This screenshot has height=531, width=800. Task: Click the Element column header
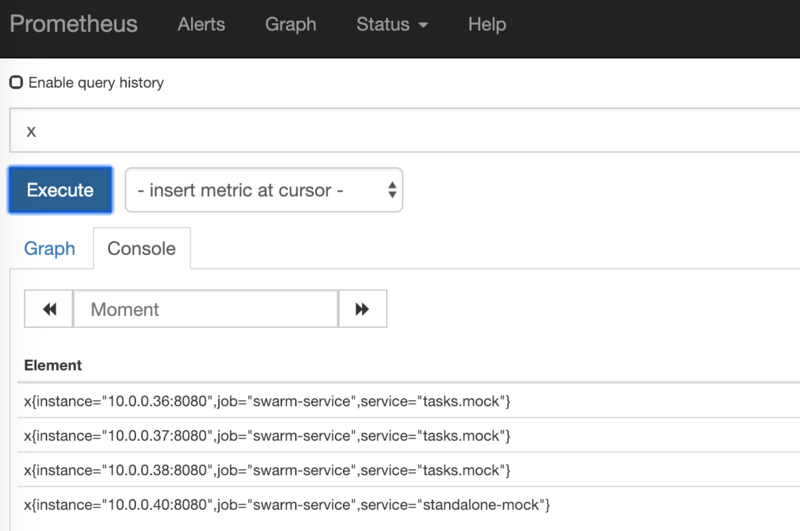coord(53,365)
